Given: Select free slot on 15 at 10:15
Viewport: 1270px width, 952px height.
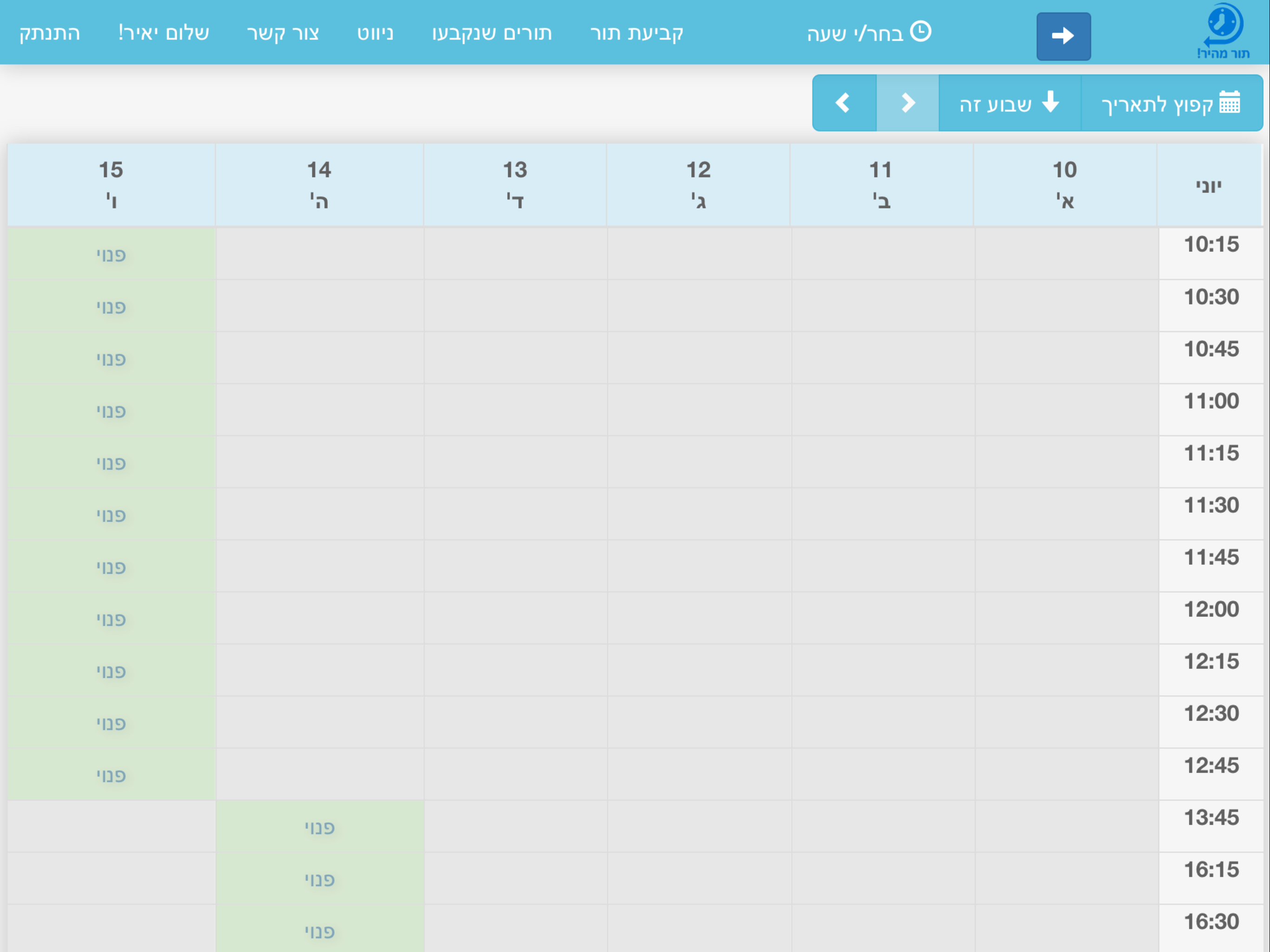Looking at the screenshot, I should click(x=112, y=254).
